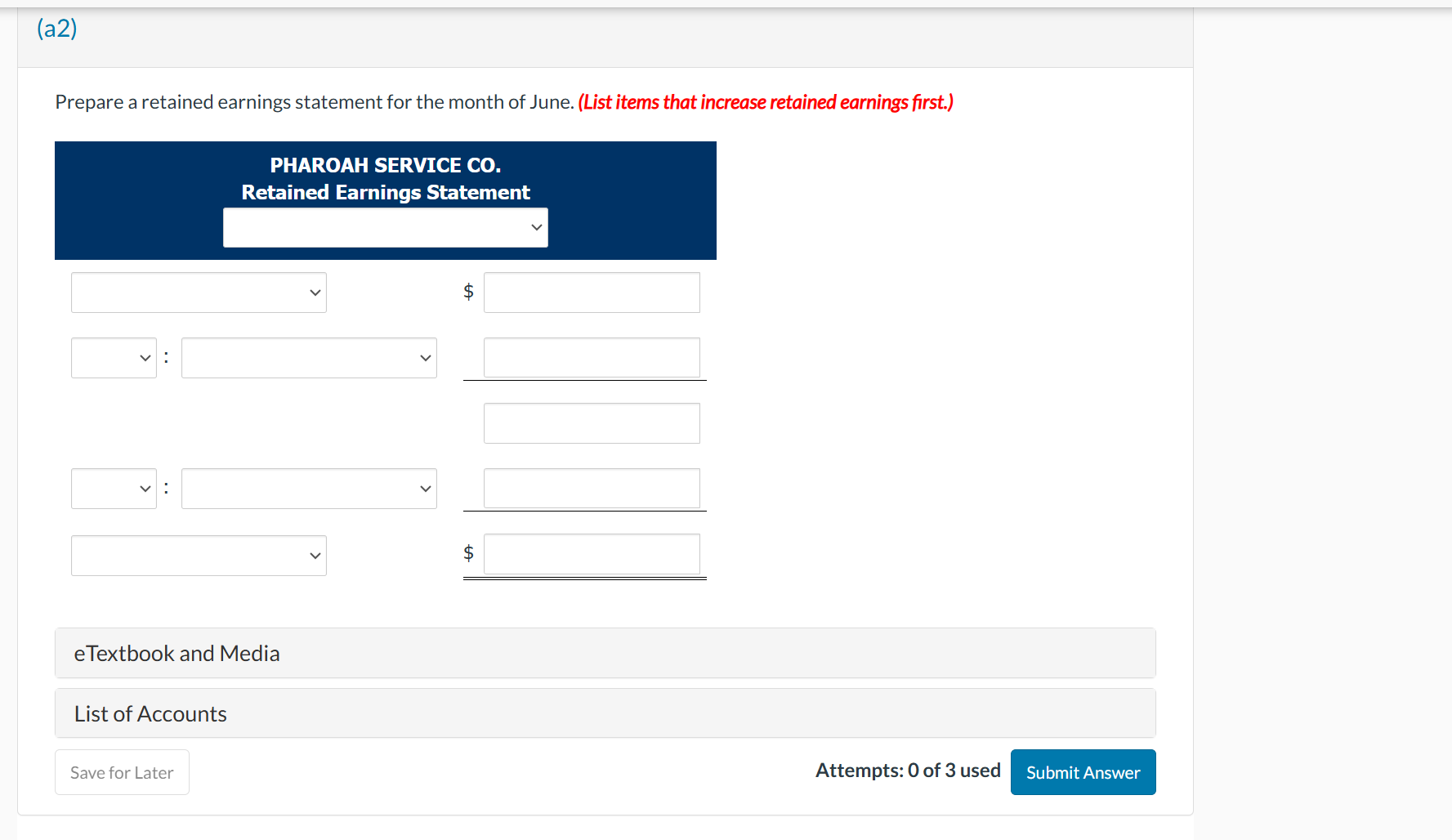The height and width of the screenshot is (840, 1452).
Task: Open the date selector dropdown in the blue header
Action: tap(385, 227)
